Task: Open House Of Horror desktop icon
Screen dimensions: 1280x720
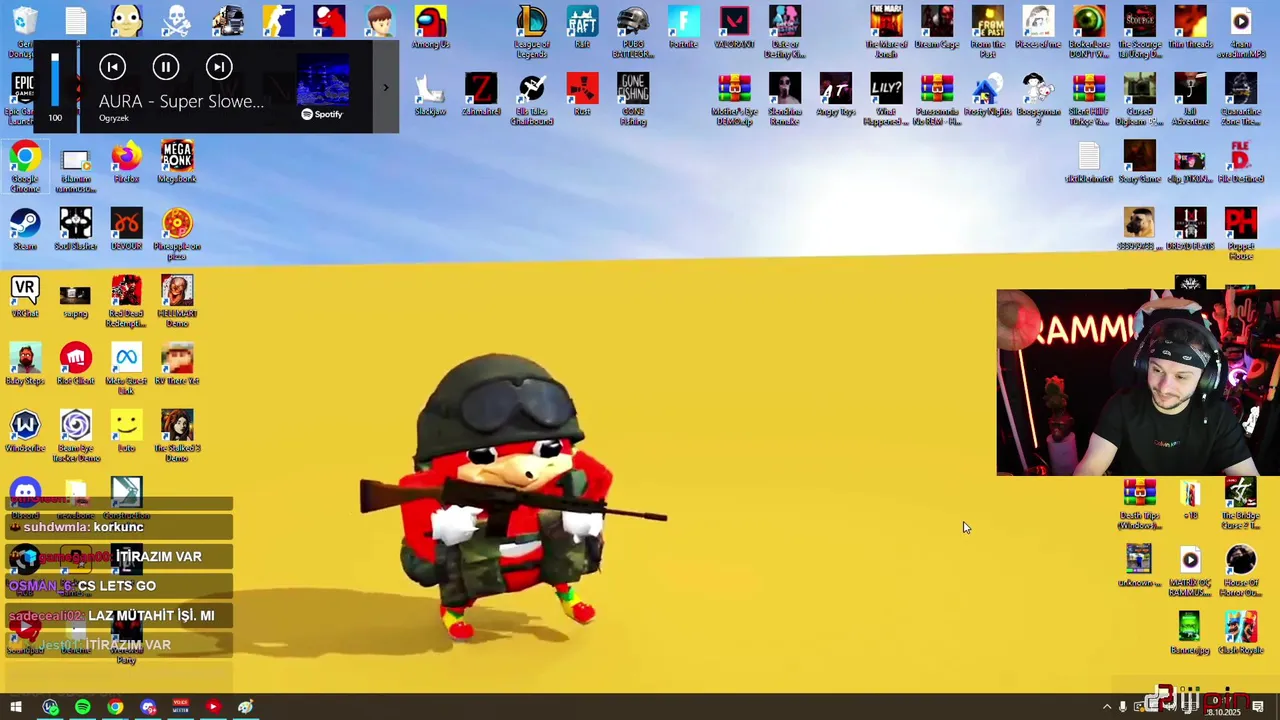Action: pos(1241,572)
